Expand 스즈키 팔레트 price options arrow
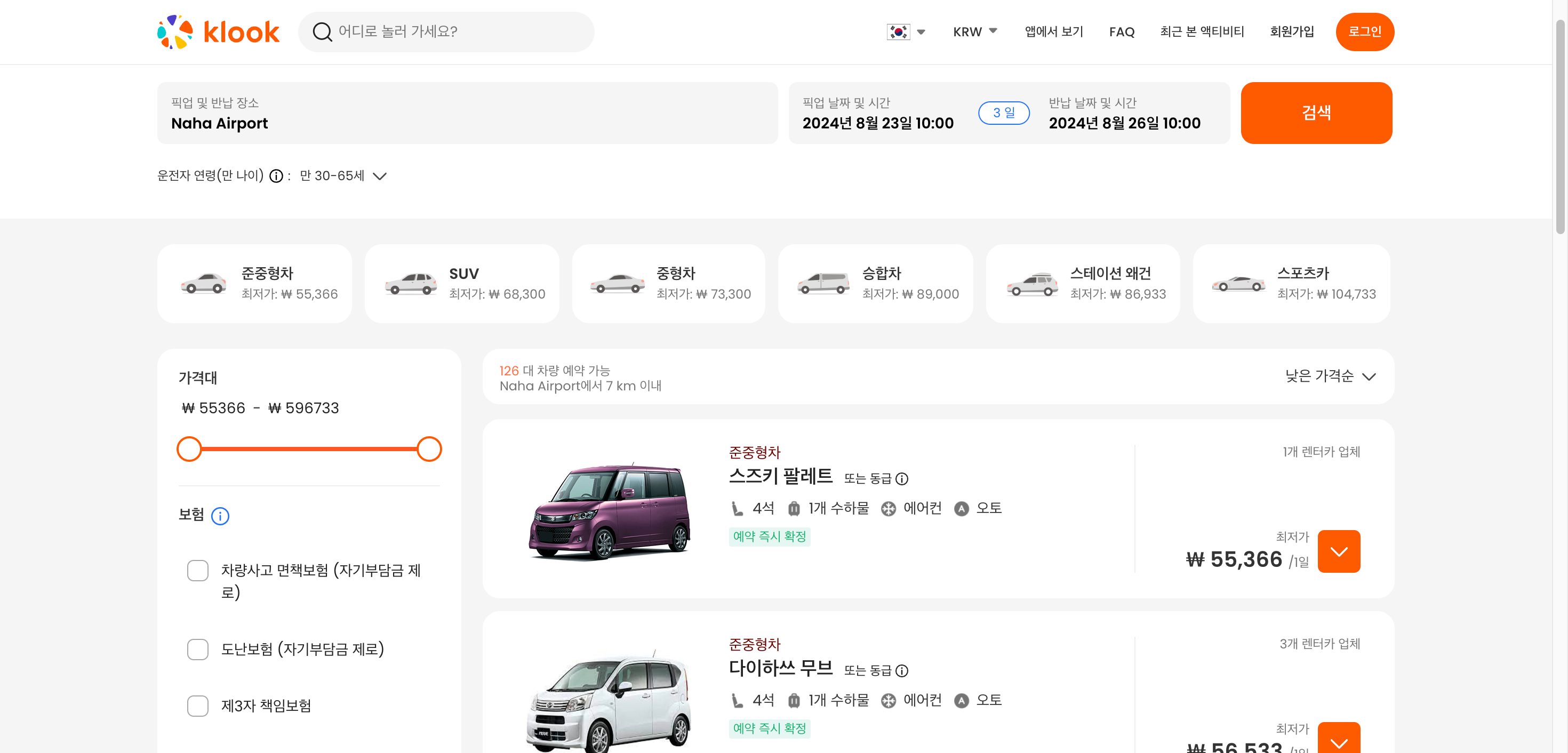The image size is (1568, 753). point(1338,551)
